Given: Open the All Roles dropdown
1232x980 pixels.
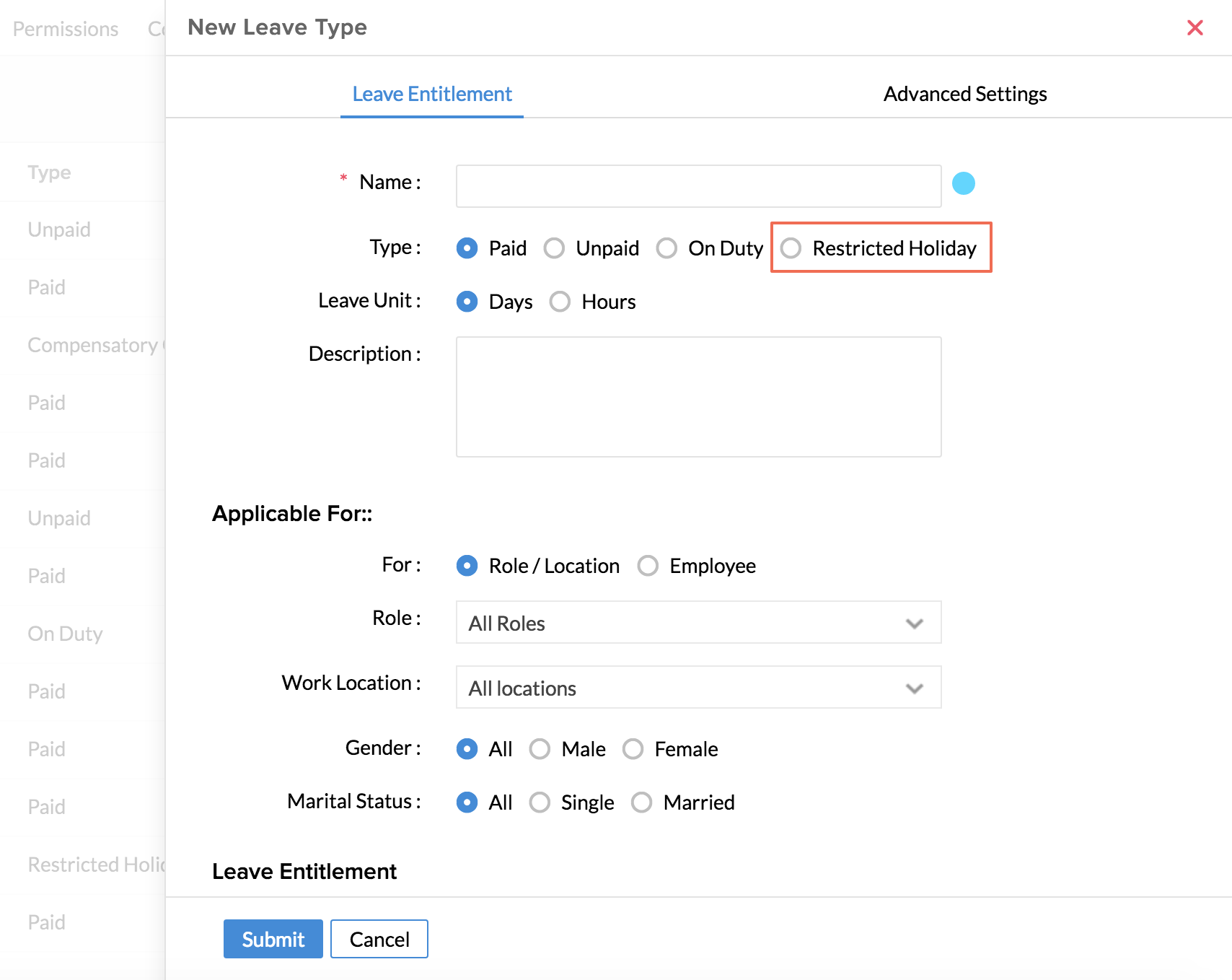Looking at the screenshot, I should (698, 623).
